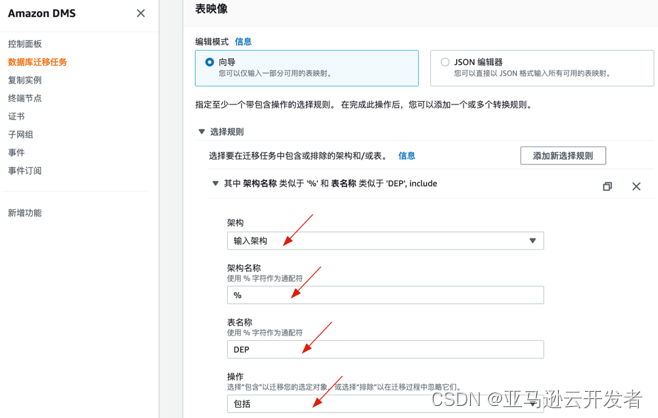Open 信息 link beside 编辑模式

coord(243,42)
